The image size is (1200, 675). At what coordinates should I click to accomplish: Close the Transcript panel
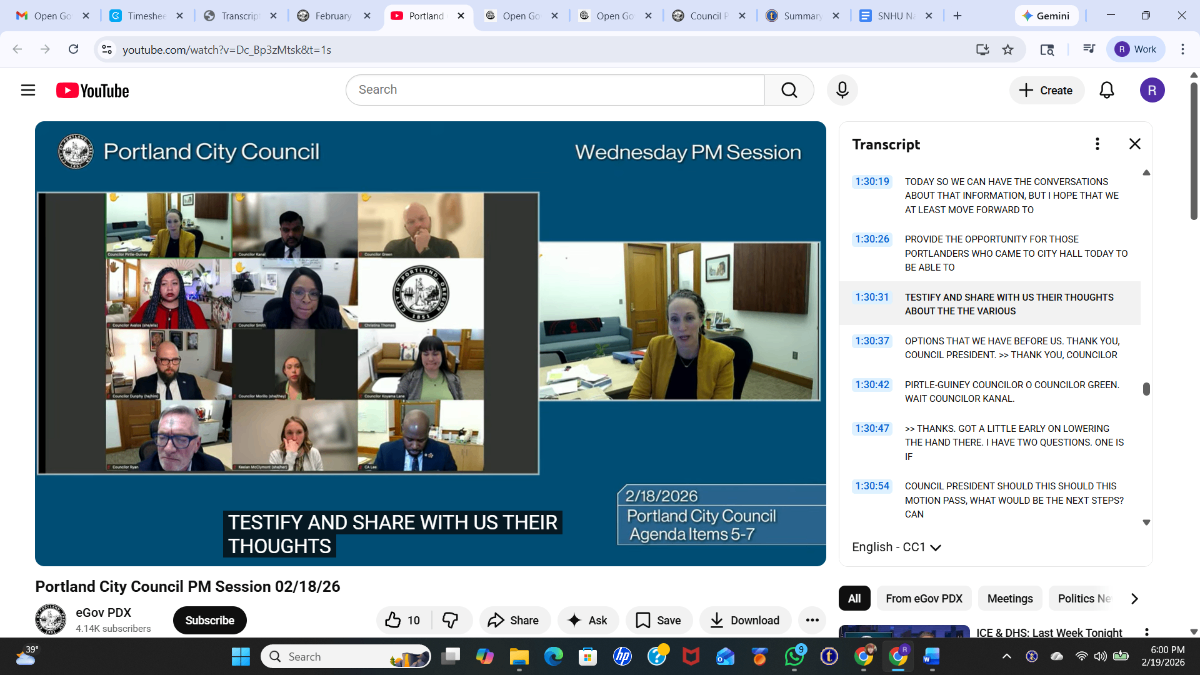point(1135,144)
